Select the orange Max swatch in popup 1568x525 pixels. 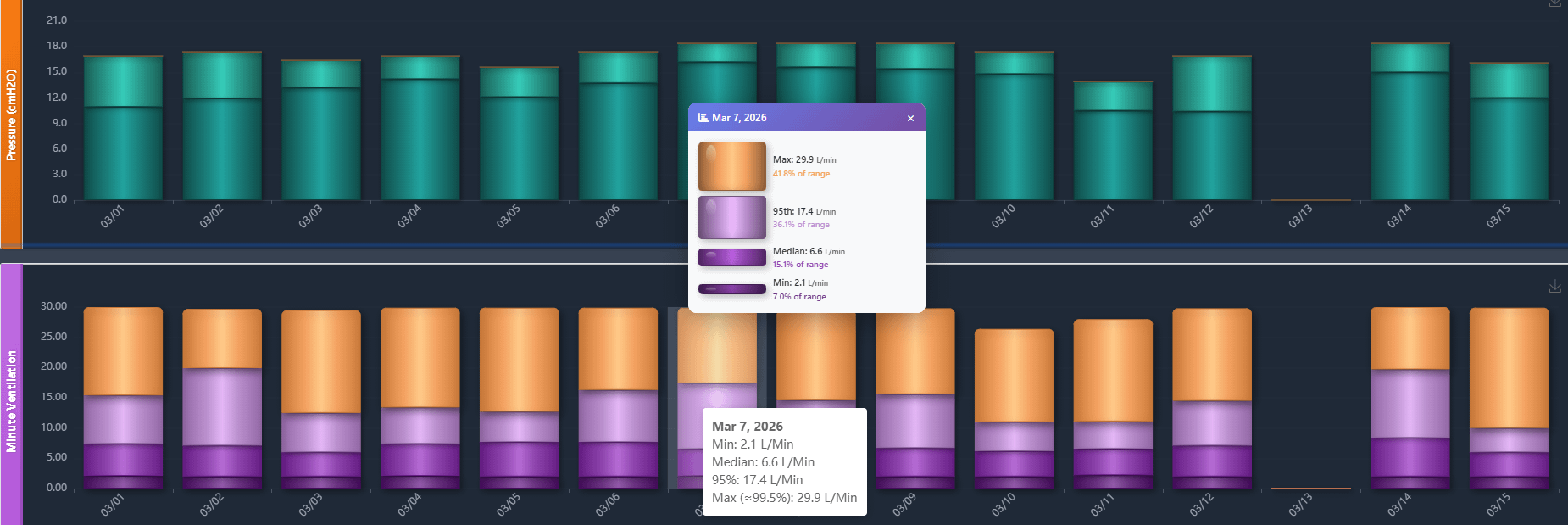[x=731, y=166]
